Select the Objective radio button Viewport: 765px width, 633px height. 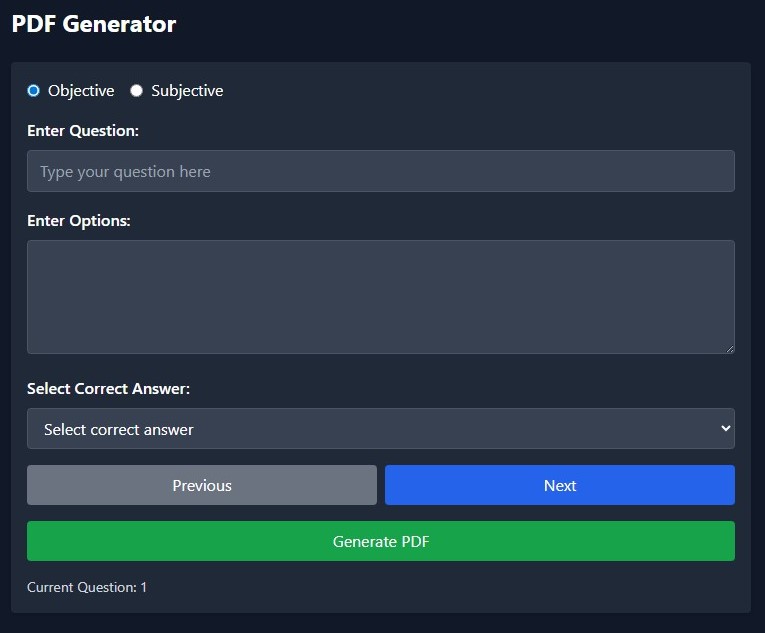[34, 91]
